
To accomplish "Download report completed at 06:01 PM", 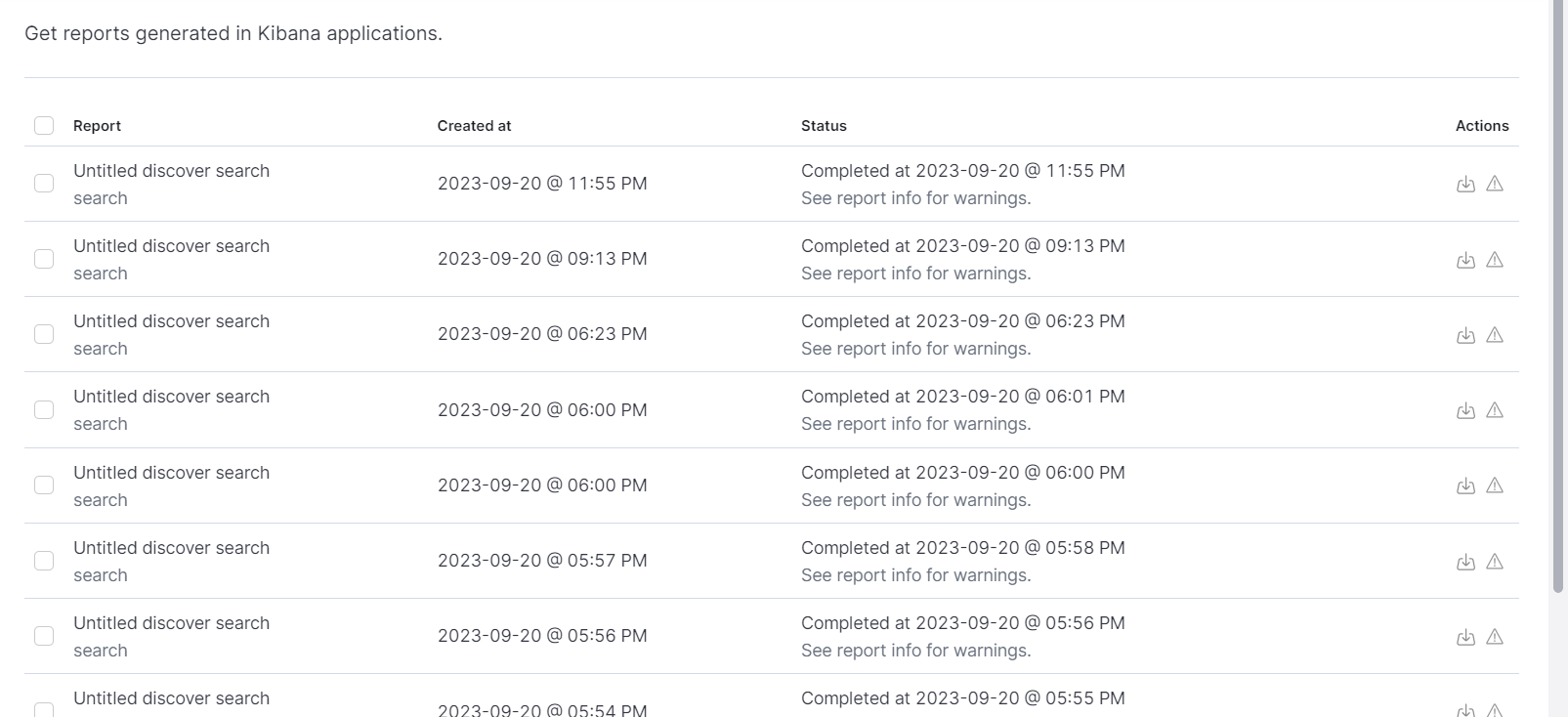I will point(1465,410).
